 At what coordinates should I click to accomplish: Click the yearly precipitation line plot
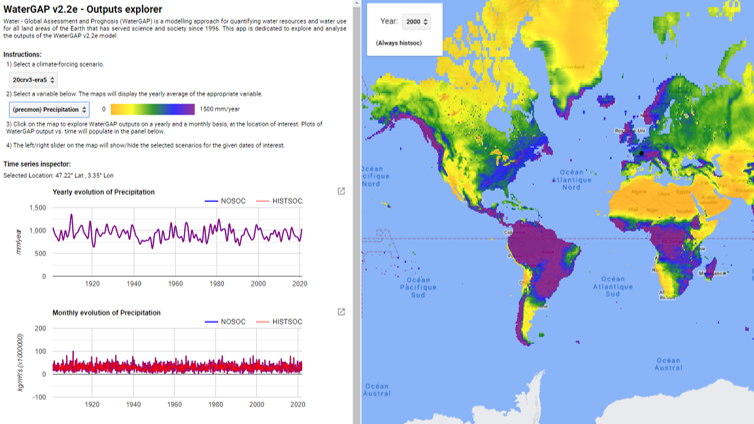tap(177, 232)
